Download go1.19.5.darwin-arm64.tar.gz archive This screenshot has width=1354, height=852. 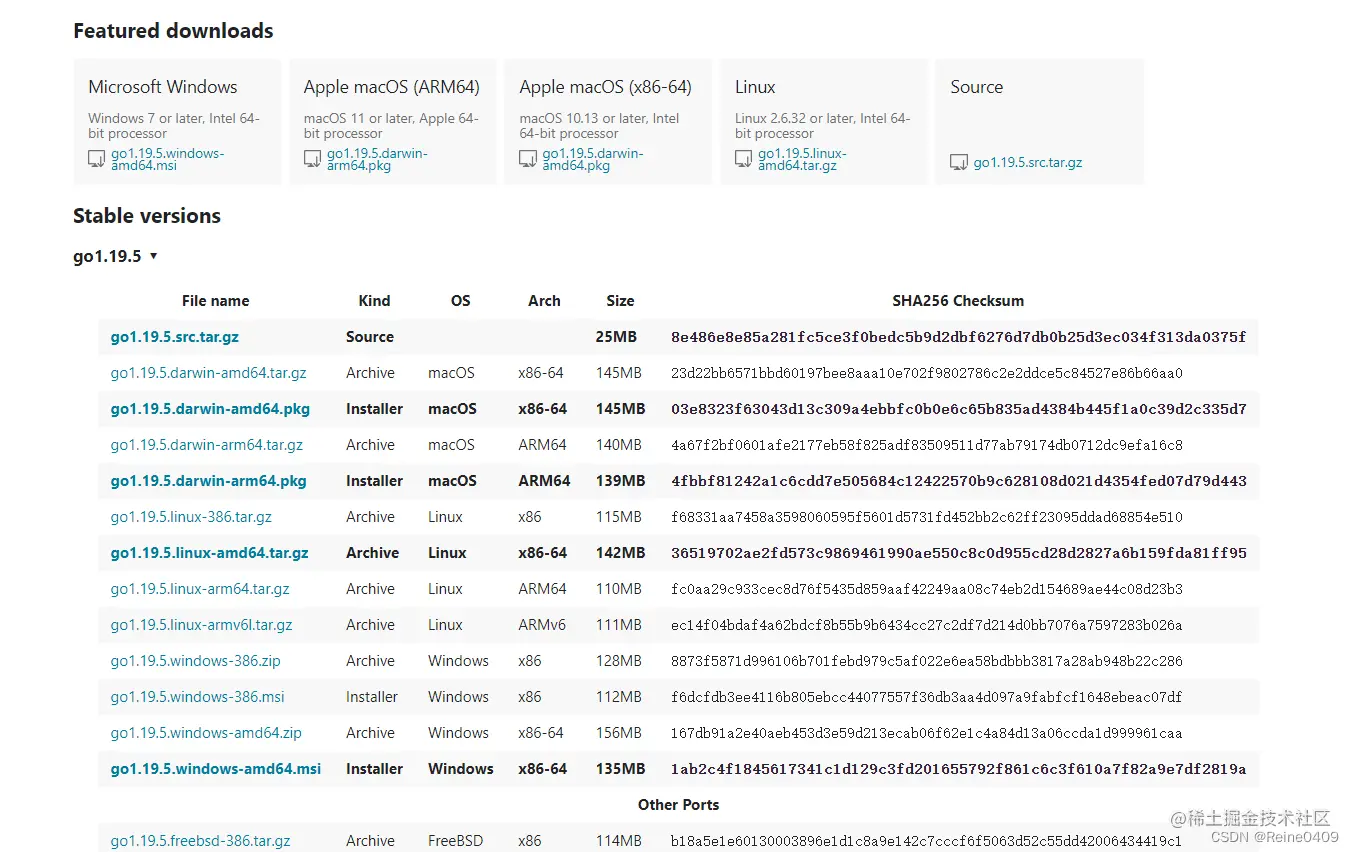click(207, 445)
